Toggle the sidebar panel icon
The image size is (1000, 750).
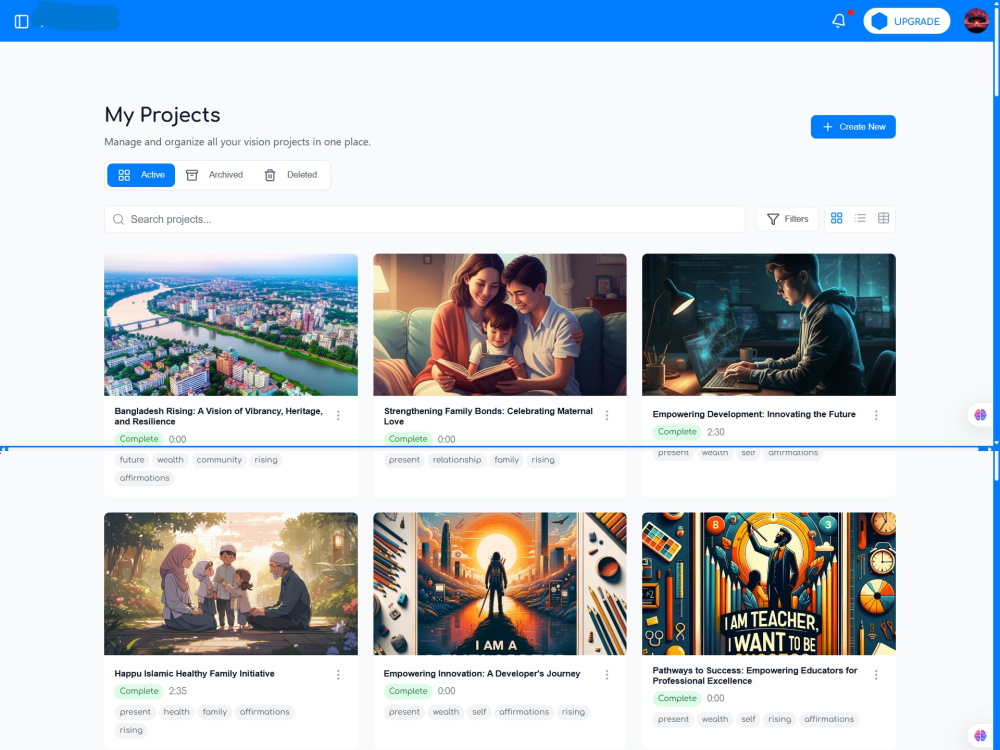coord(22,22)
